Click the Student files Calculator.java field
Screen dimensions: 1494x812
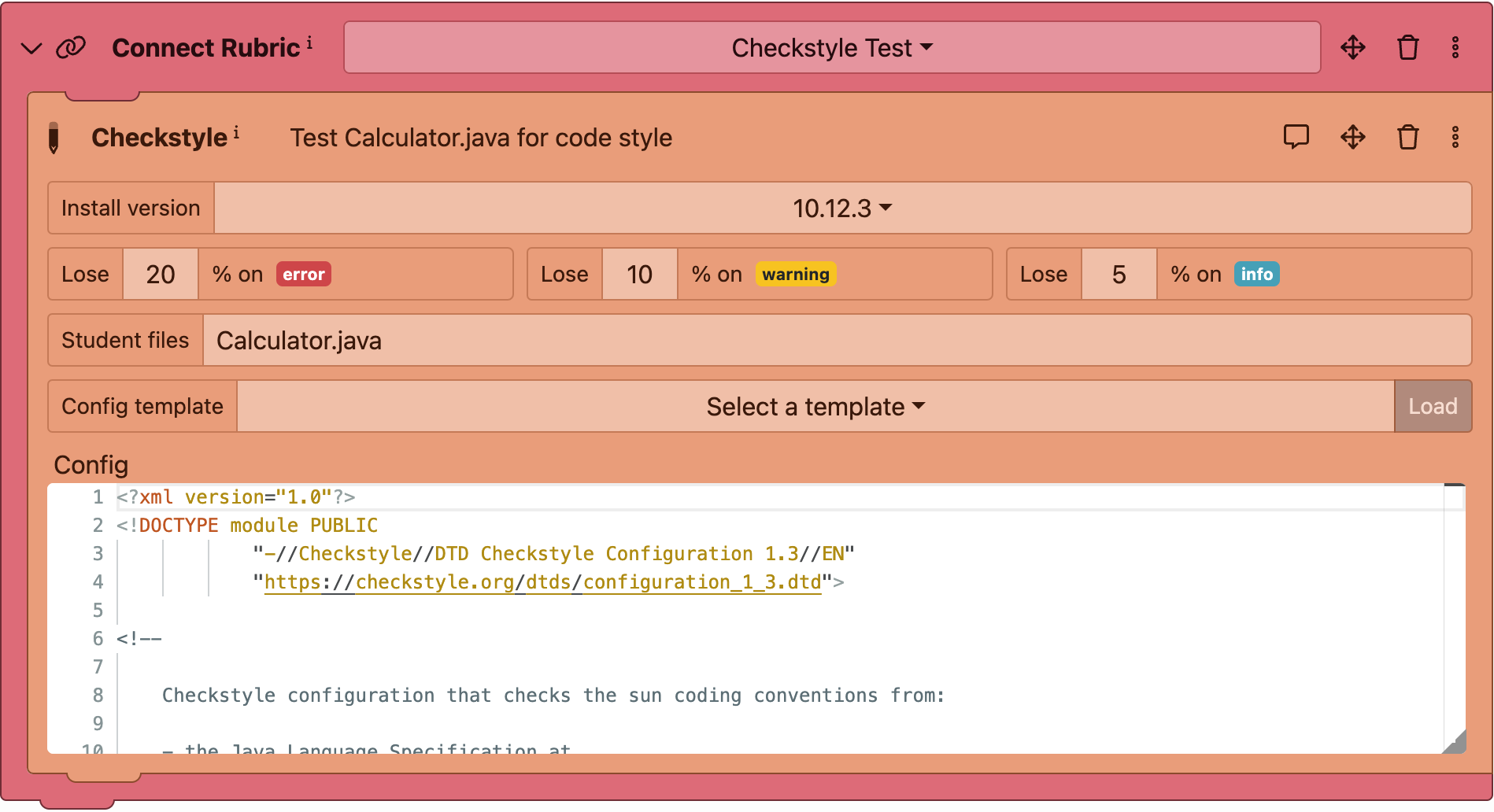(836, 341)
